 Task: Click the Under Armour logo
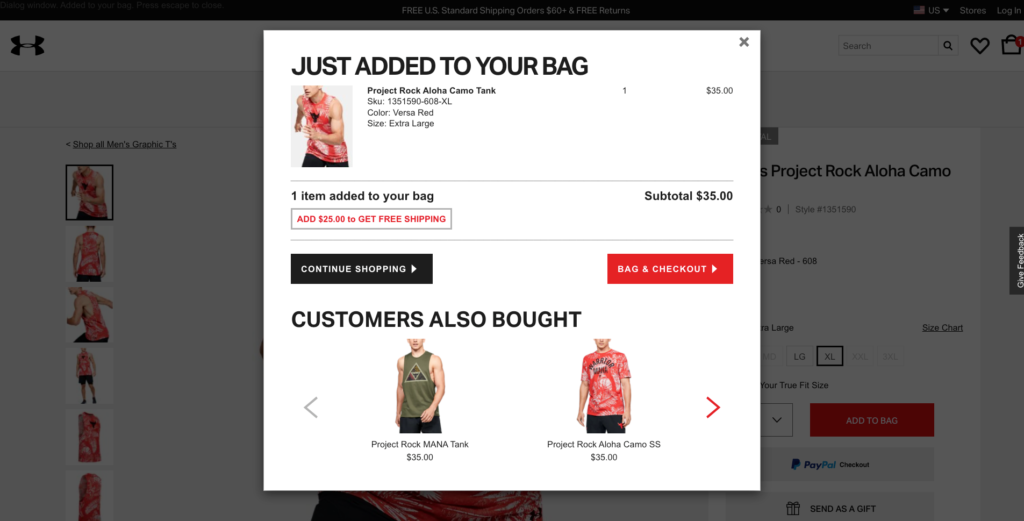click(27, 45)
